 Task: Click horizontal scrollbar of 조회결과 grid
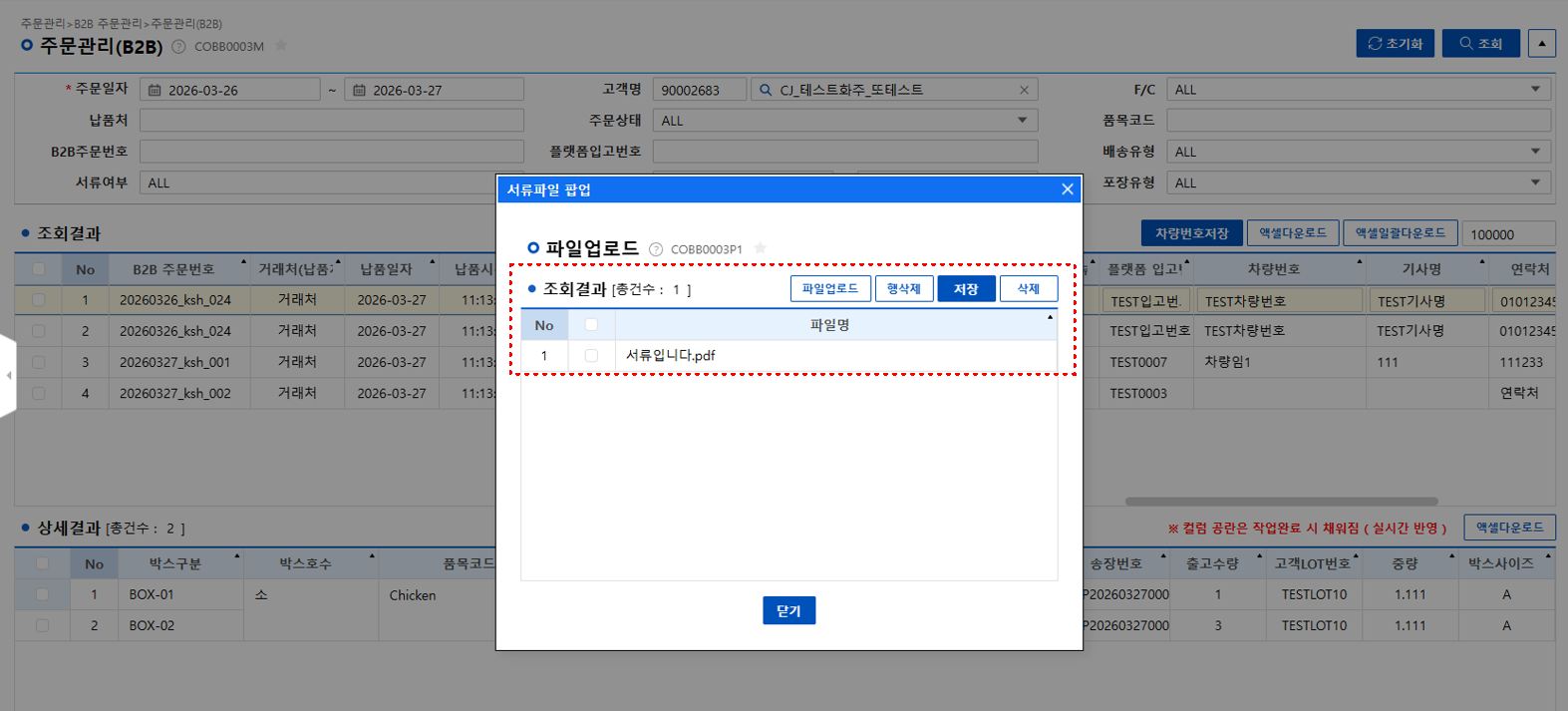(x=1281, y=502)
